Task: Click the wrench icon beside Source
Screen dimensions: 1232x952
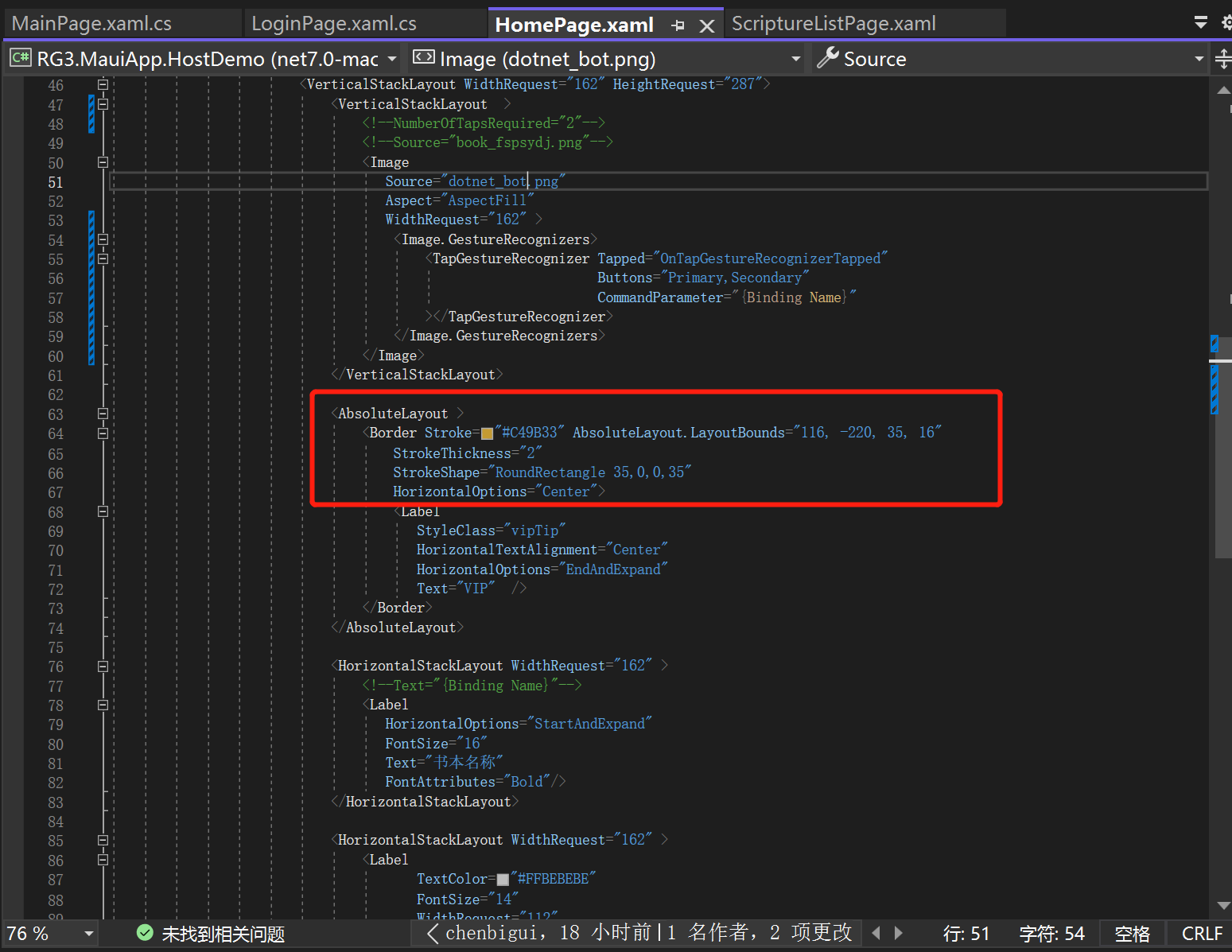Action: click(828, 58)
